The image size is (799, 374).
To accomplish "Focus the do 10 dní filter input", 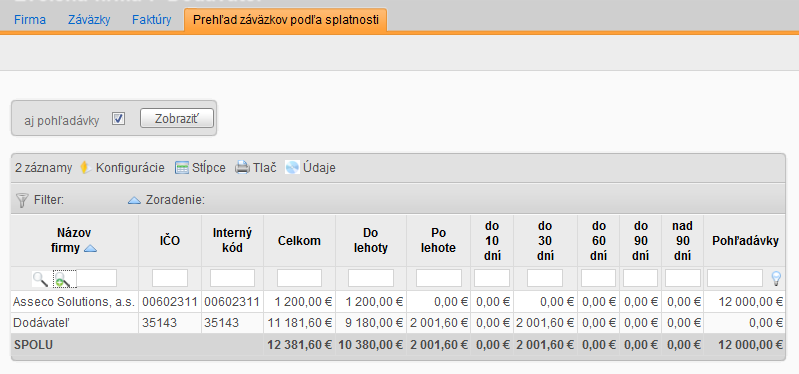I will pos(492,278).
